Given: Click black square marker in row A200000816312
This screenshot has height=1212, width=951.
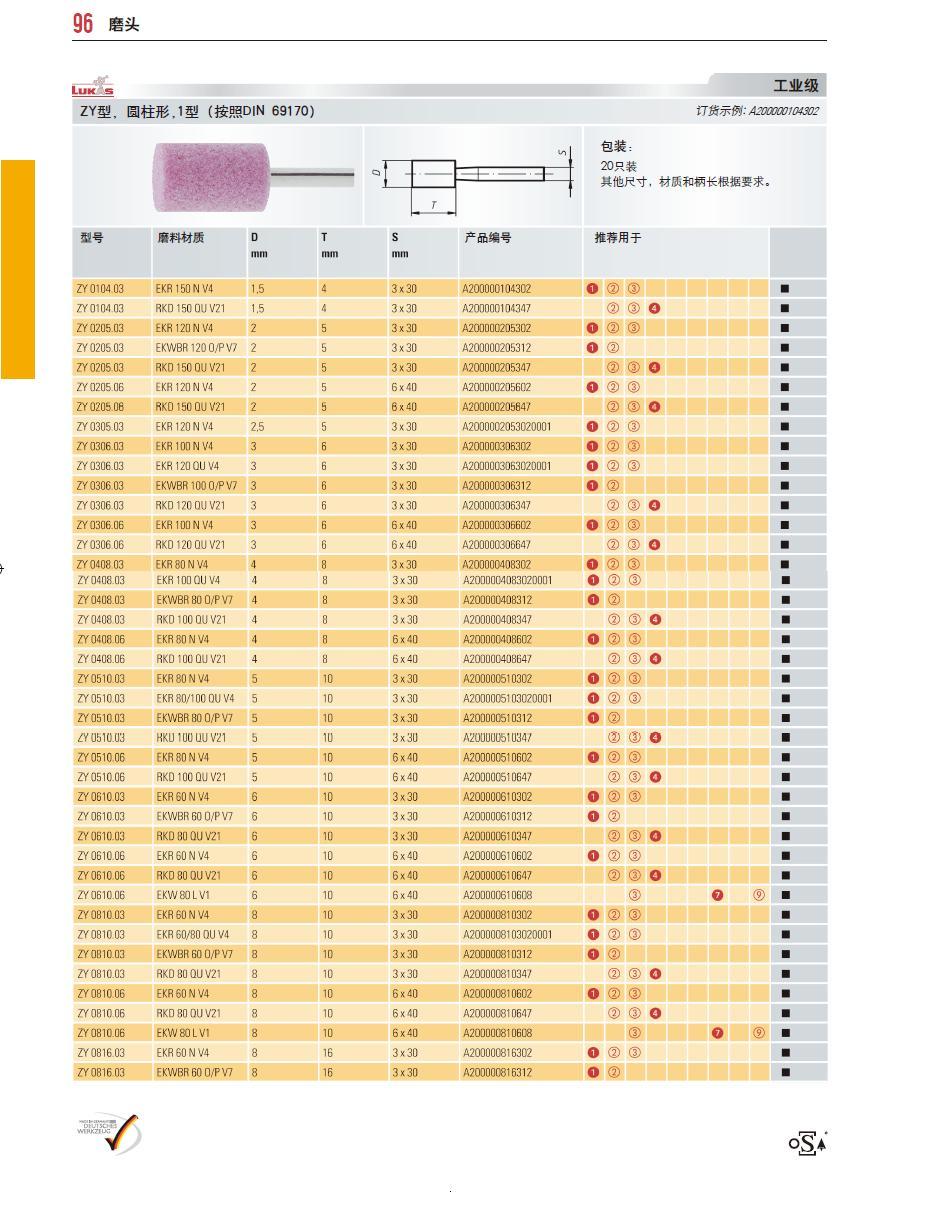Looking at the screenshot, I should (785, 1072).
